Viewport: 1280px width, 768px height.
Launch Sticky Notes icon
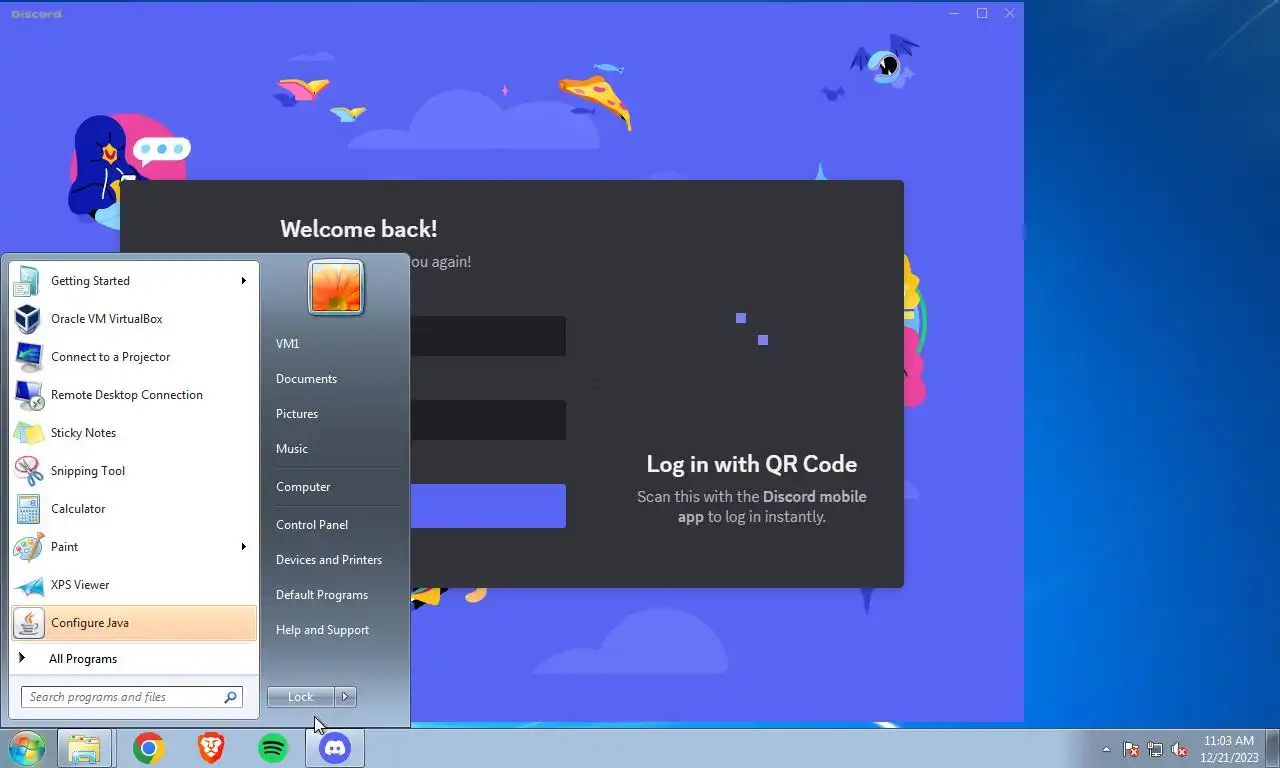tap(27, 433)
